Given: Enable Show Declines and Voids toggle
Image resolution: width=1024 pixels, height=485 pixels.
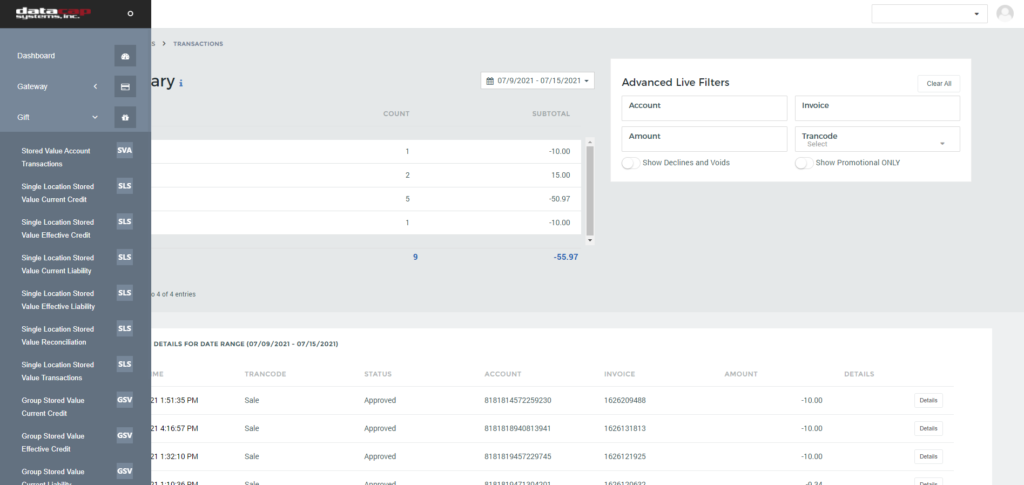Looking at the screenshot, I should pos(631,163).
